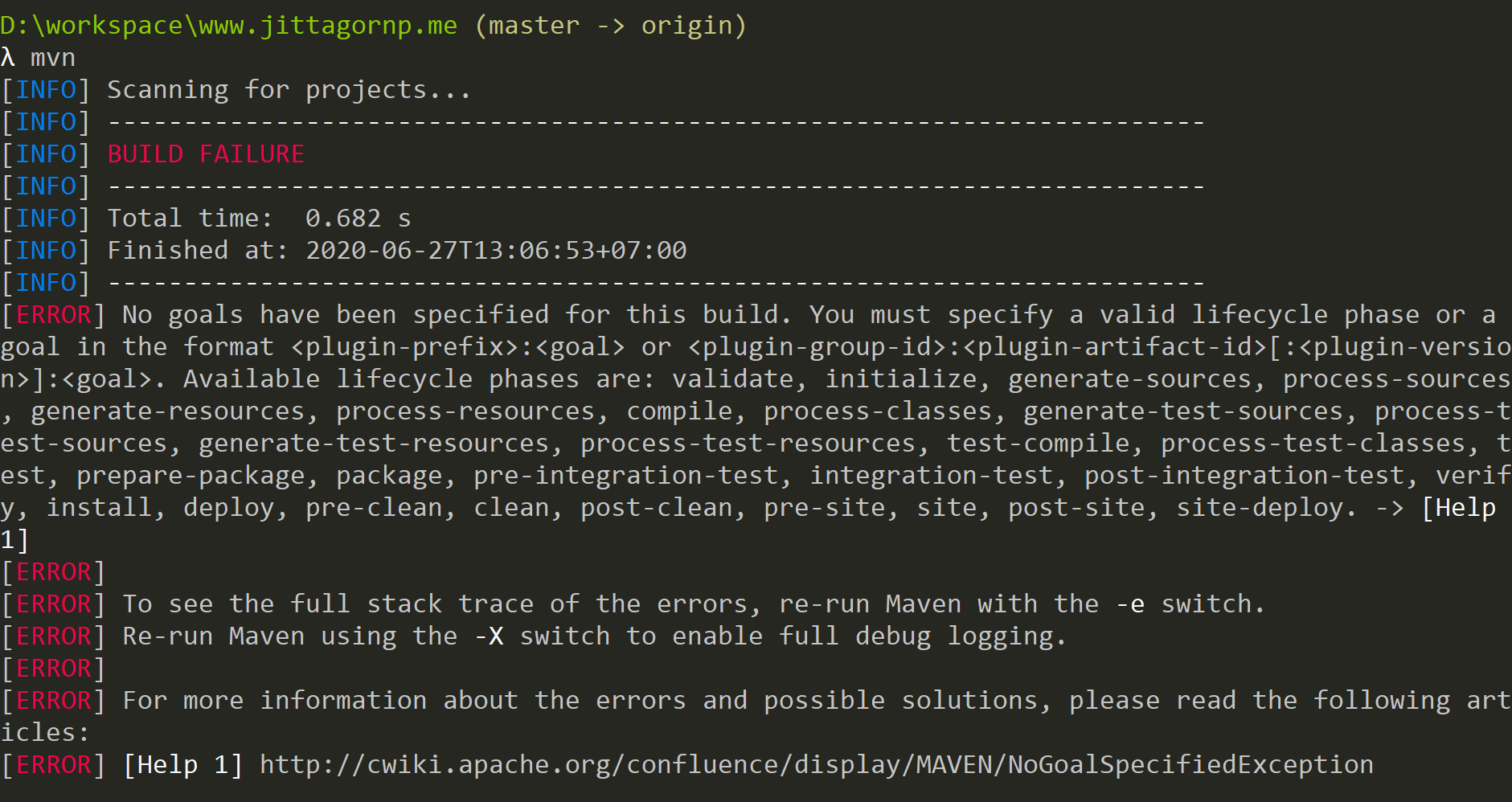This screenshot has height=802, width=1512.
Task: Click the <plugin-prefix>:<goal> format text
Action: point(458,347)
